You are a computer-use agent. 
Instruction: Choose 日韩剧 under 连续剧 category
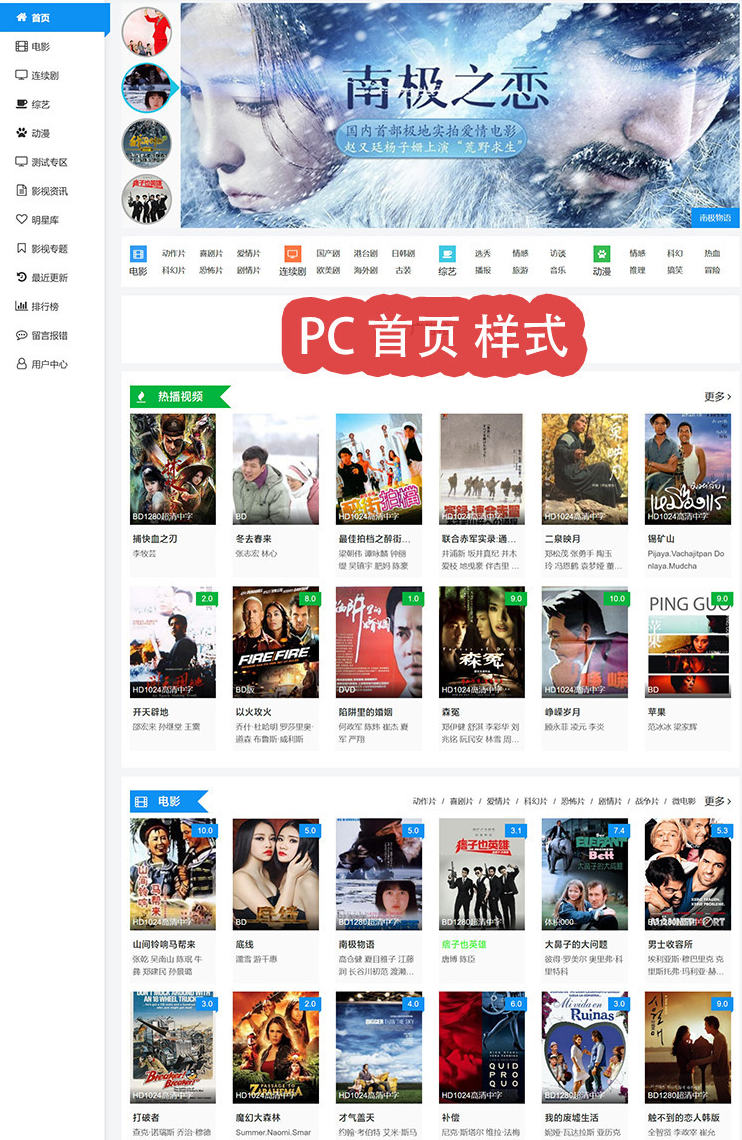click(x=403, y=254)
